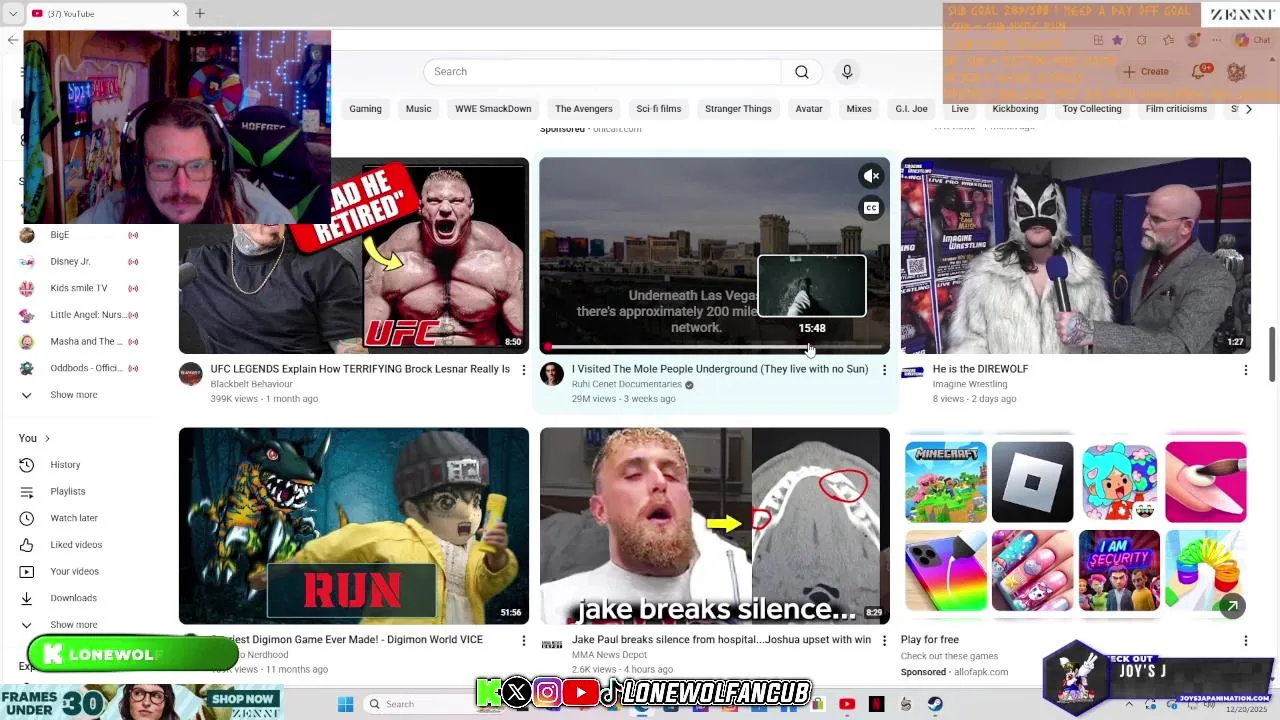The width and height of the screenshot is (1280, 720).
Task: Open options menu for Mole People video
Action: click(x=884, y=370)
